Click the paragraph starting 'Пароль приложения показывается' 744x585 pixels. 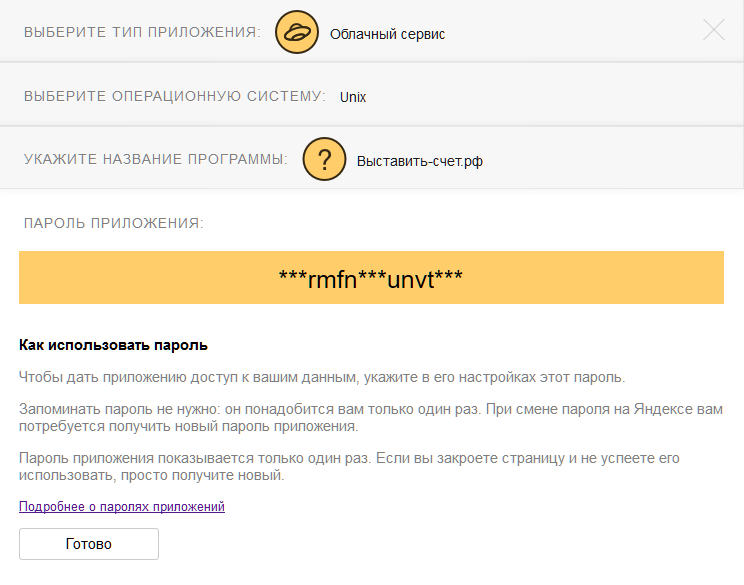pos(349,467)
